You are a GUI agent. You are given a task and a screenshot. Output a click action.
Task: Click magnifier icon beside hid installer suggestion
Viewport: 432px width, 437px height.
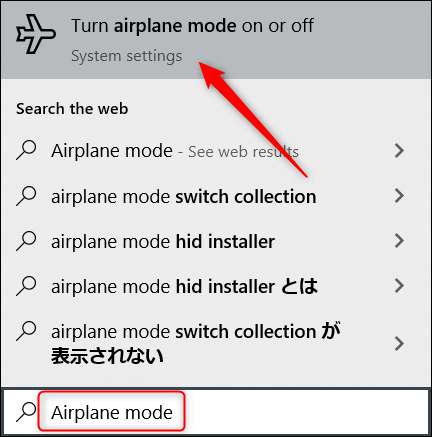(x=26, y=241)
